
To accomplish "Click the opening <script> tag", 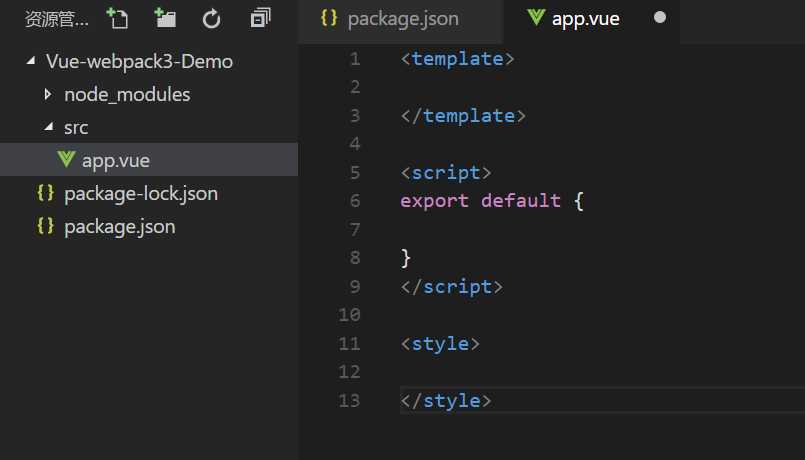I will [x=446, y=173].
